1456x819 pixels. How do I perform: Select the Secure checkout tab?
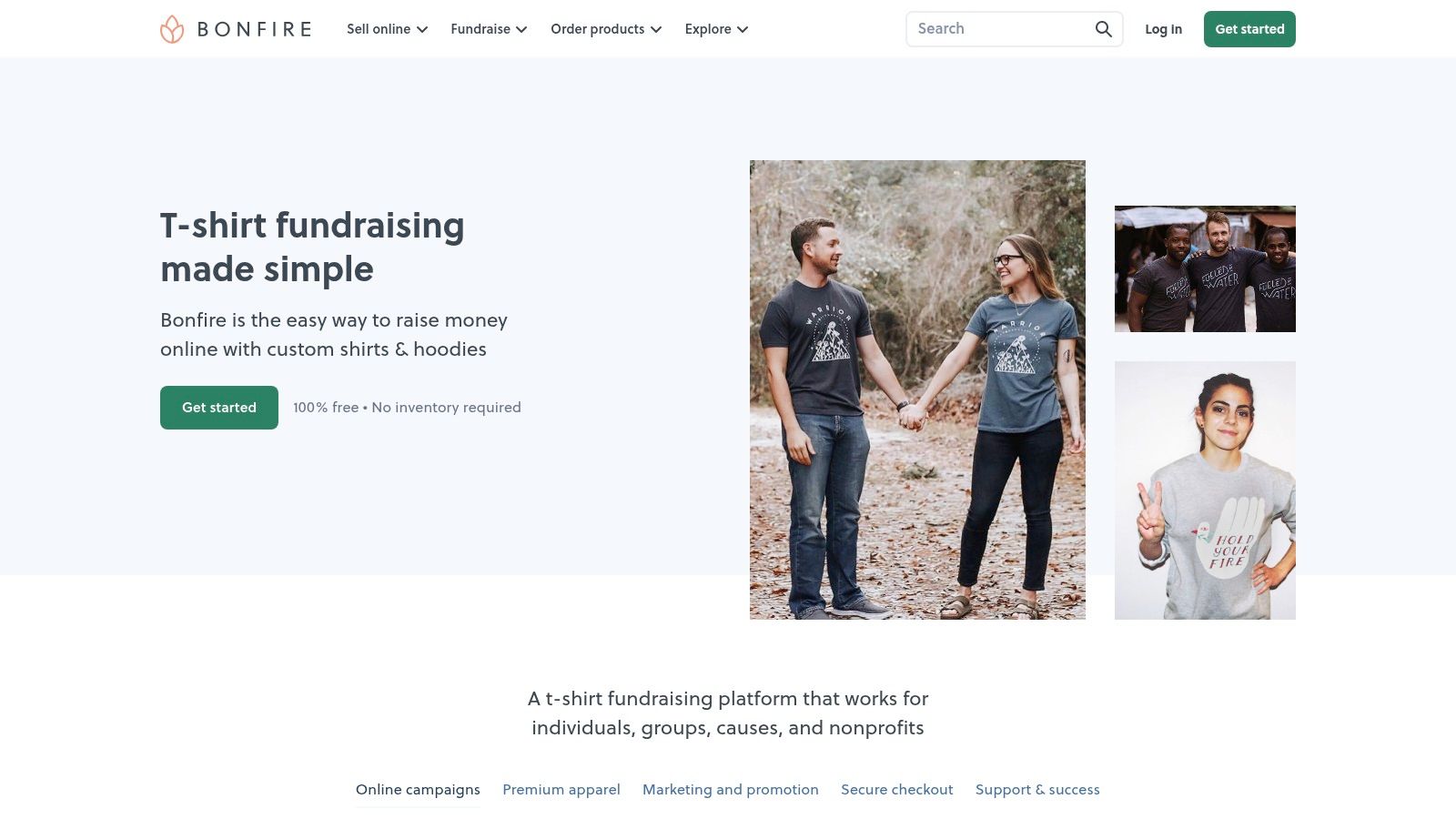[x=897, y=790]
